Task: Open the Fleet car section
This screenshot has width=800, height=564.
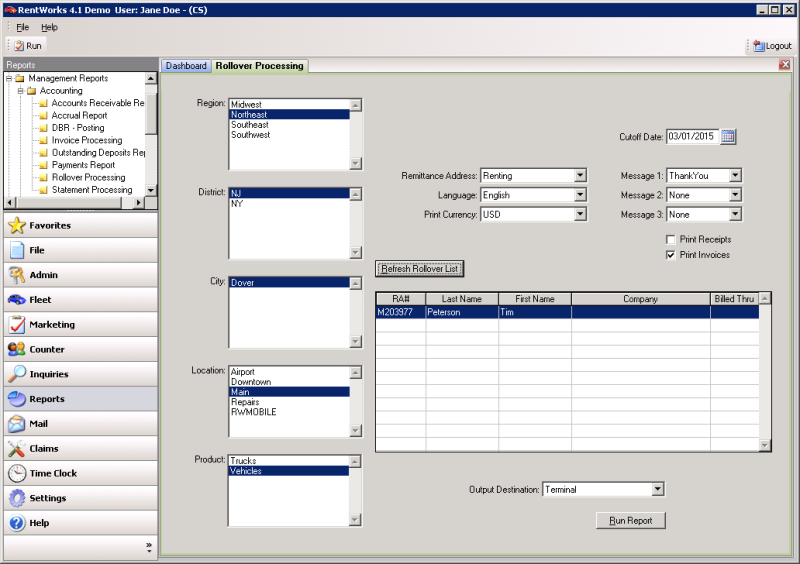Action: coord(81,300)
